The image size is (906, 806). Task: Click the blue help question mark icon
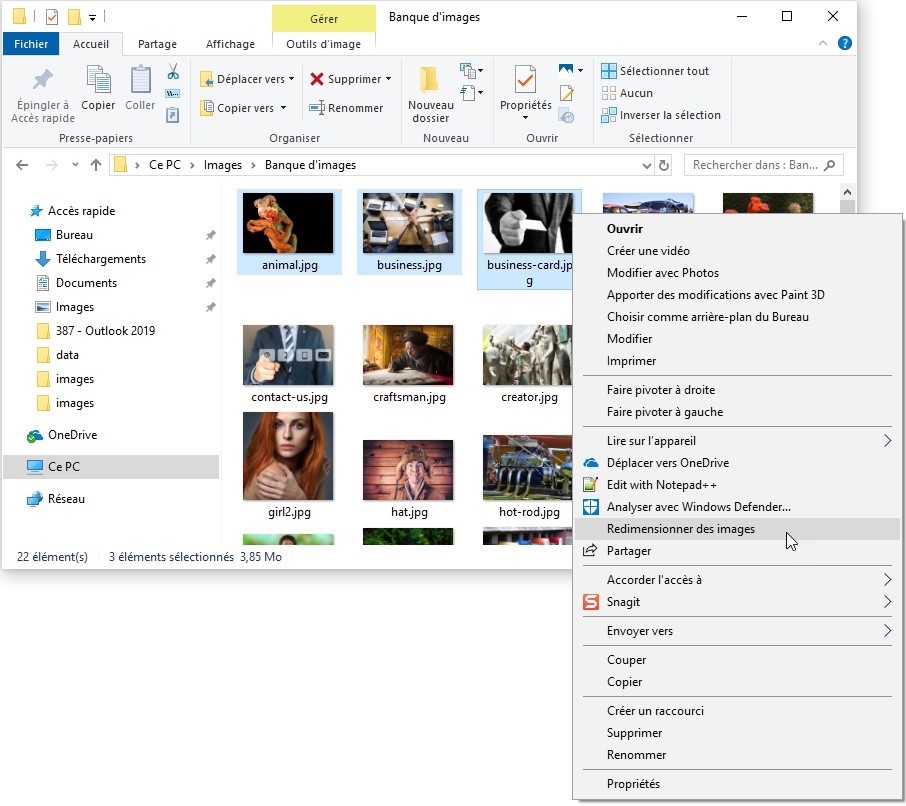844,44
